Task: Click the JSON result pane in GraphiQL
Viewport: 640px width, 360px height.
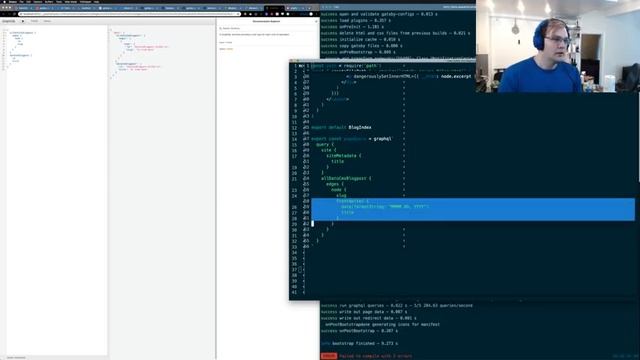Action: [x=162, y=191]
